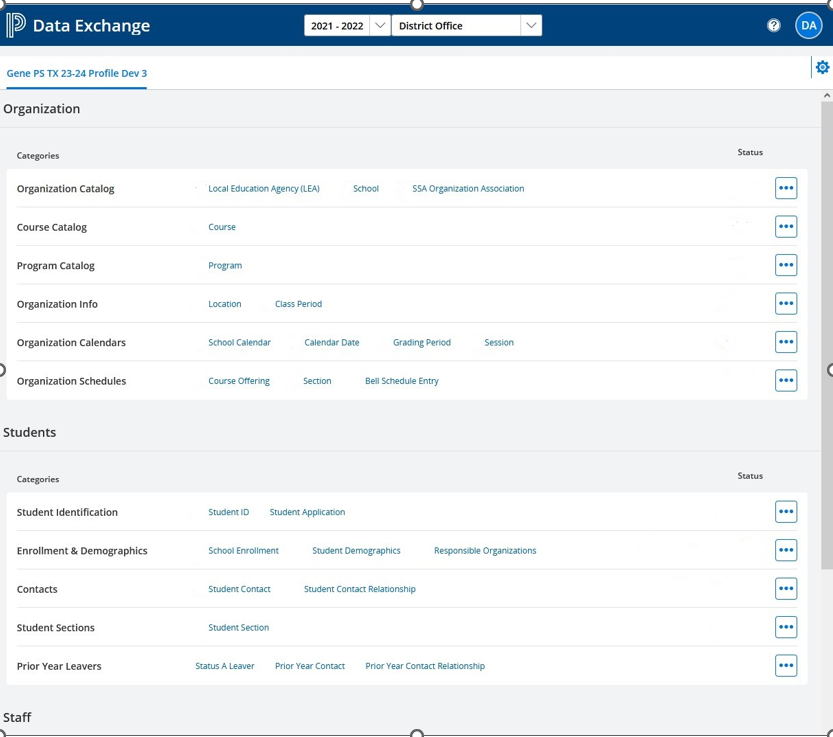Open the help question mark icon
This screenshot has width=833, height=737.
[x=773, y=24]
